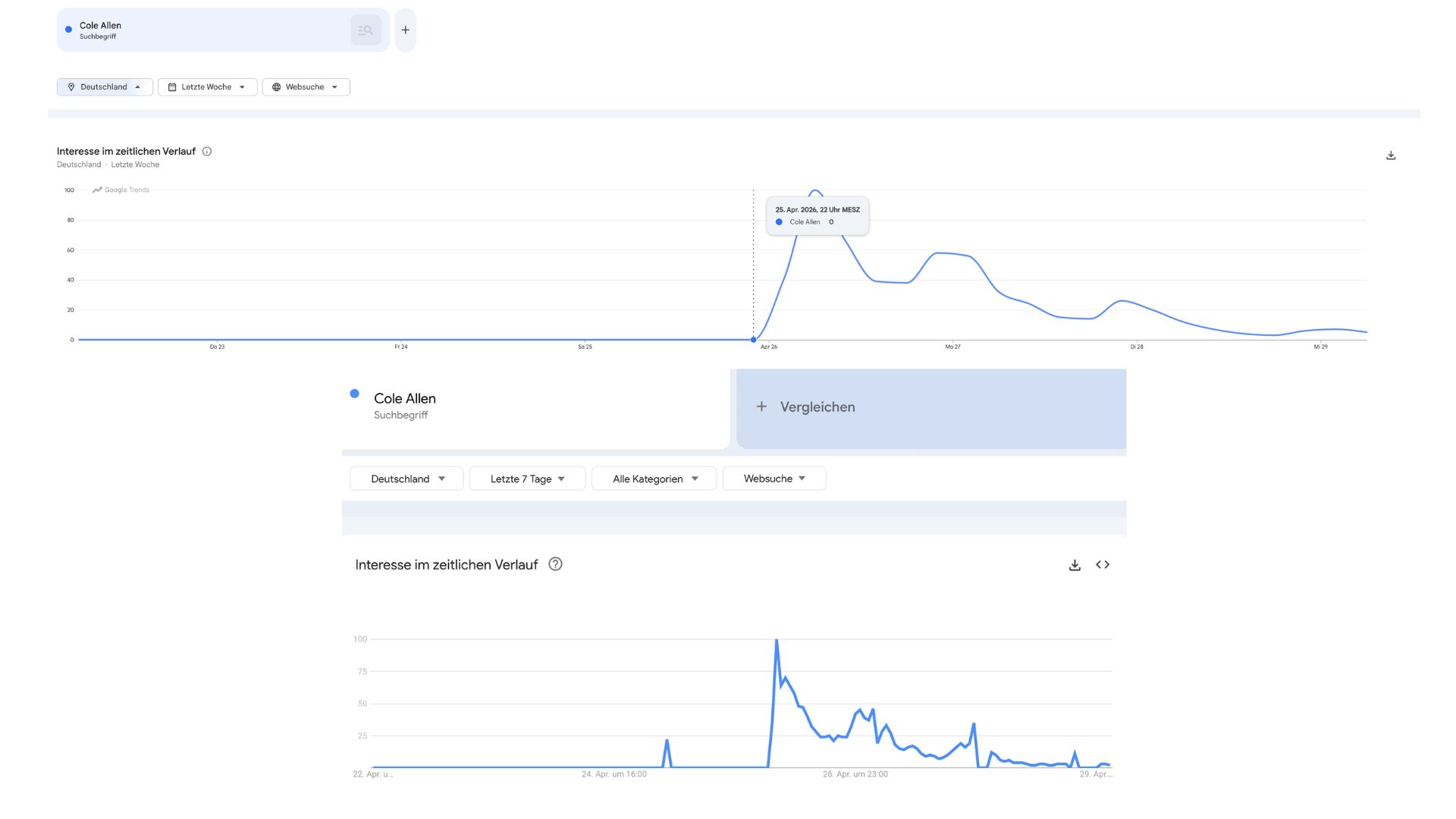Download the top trend chart data

pyautogui.click(x=1391, y=154)
